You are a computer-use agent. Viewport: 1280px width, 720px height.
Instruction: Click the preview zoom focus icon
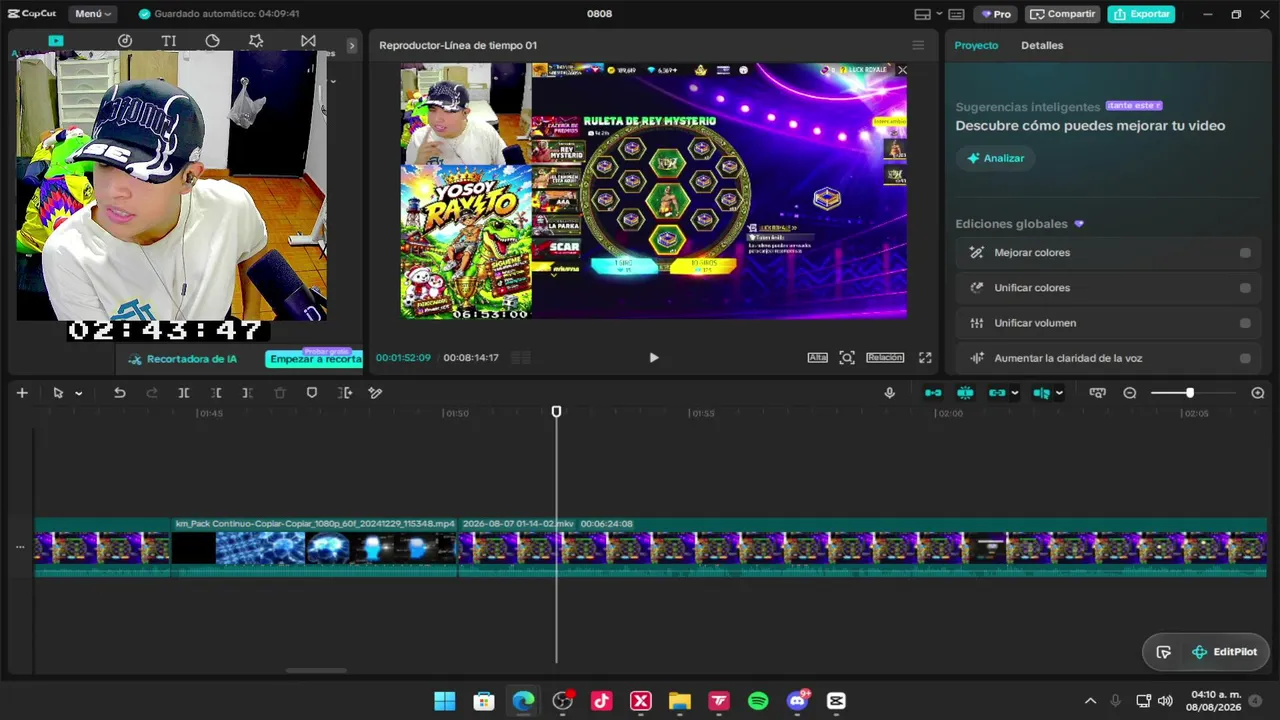[x=847, y=358]
